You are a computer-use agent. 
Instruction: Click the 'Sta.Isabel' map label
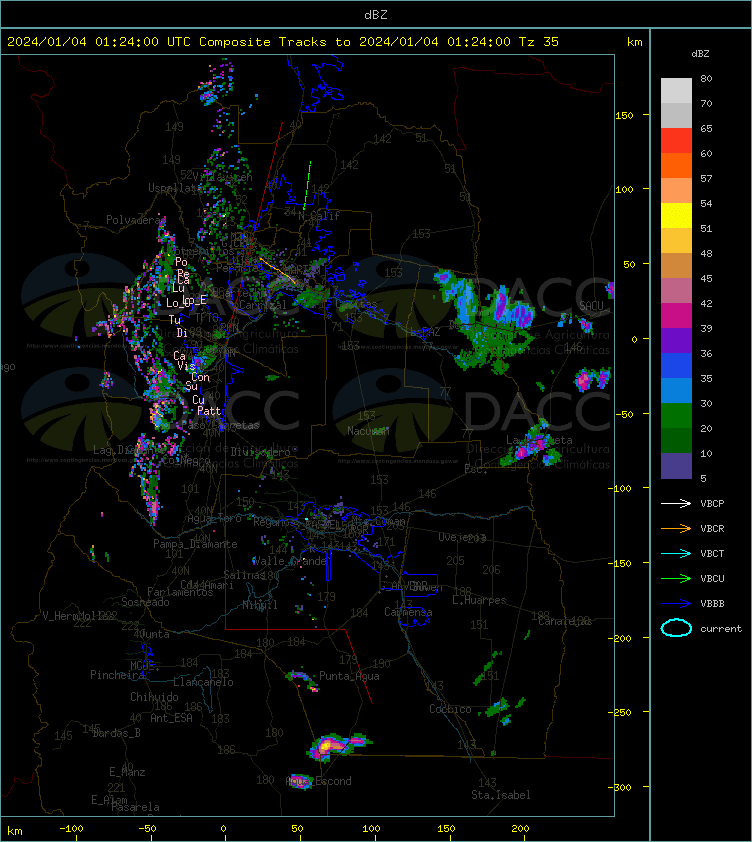point(501,795)
